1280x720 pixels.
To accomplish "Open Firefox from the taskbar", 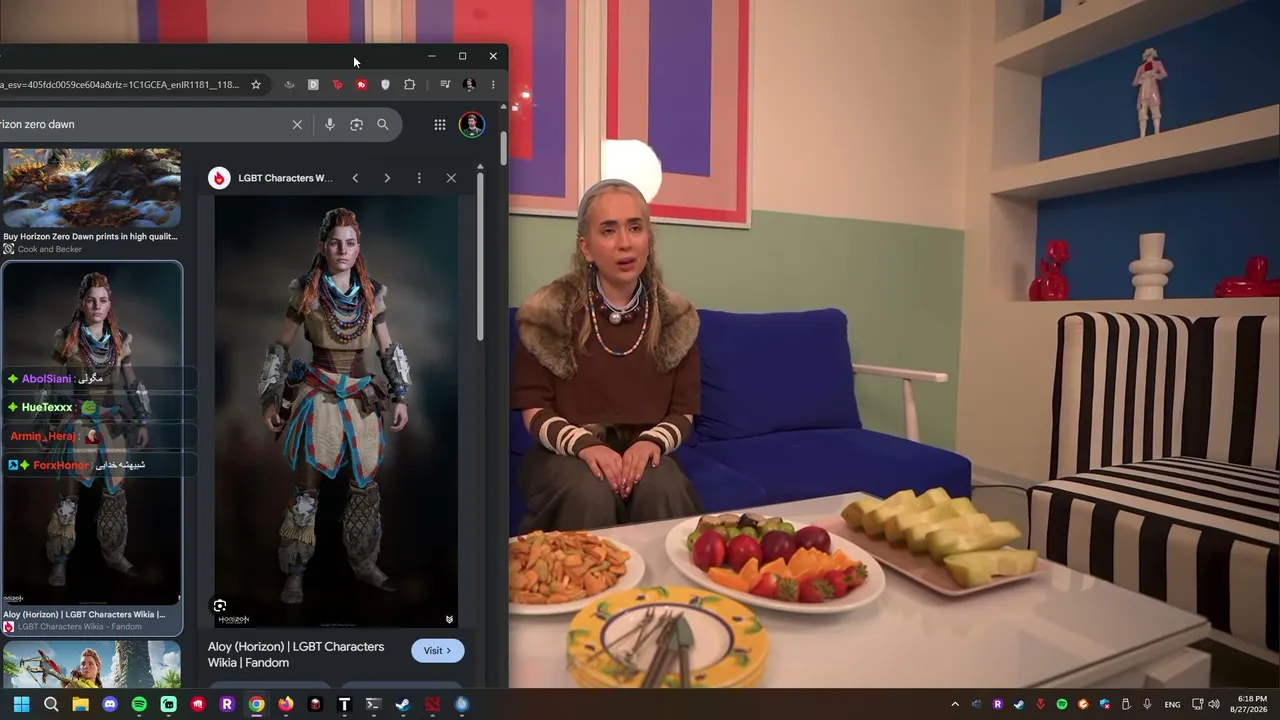I will [x=286, y=704].
